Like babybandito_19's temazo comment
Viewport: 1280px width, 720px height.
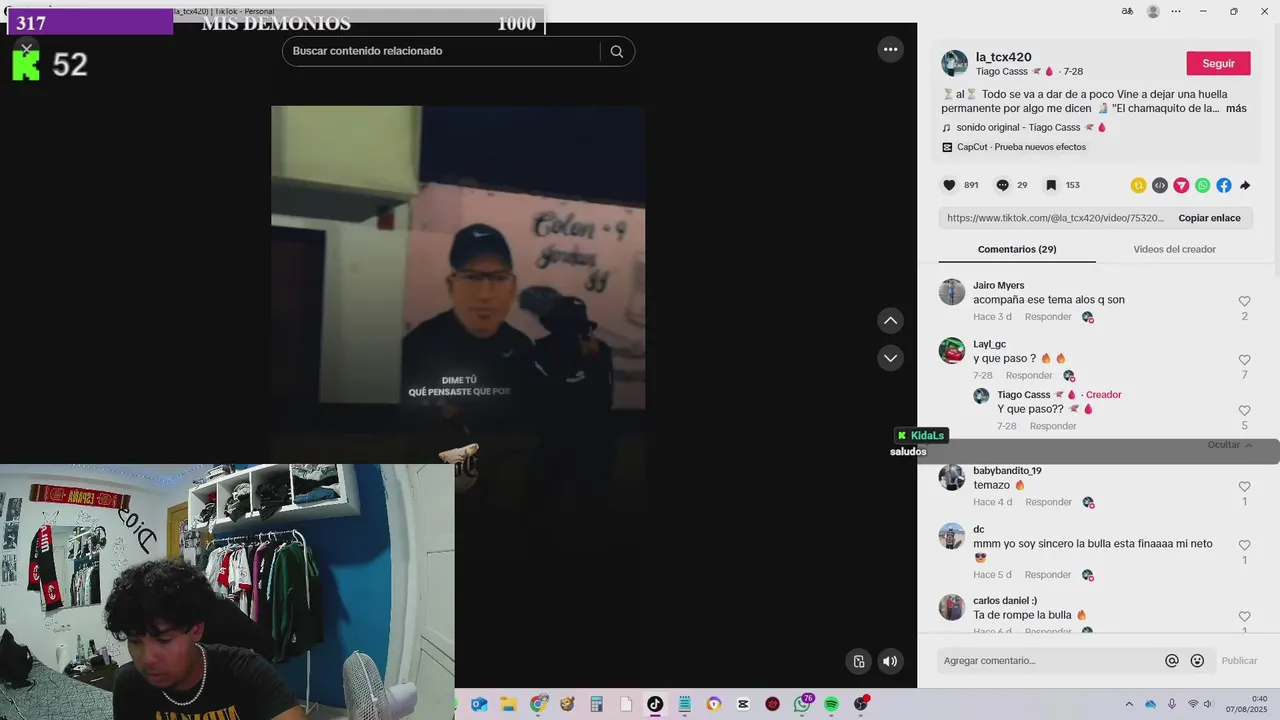pyautogui.click(x=1244, y=487)
